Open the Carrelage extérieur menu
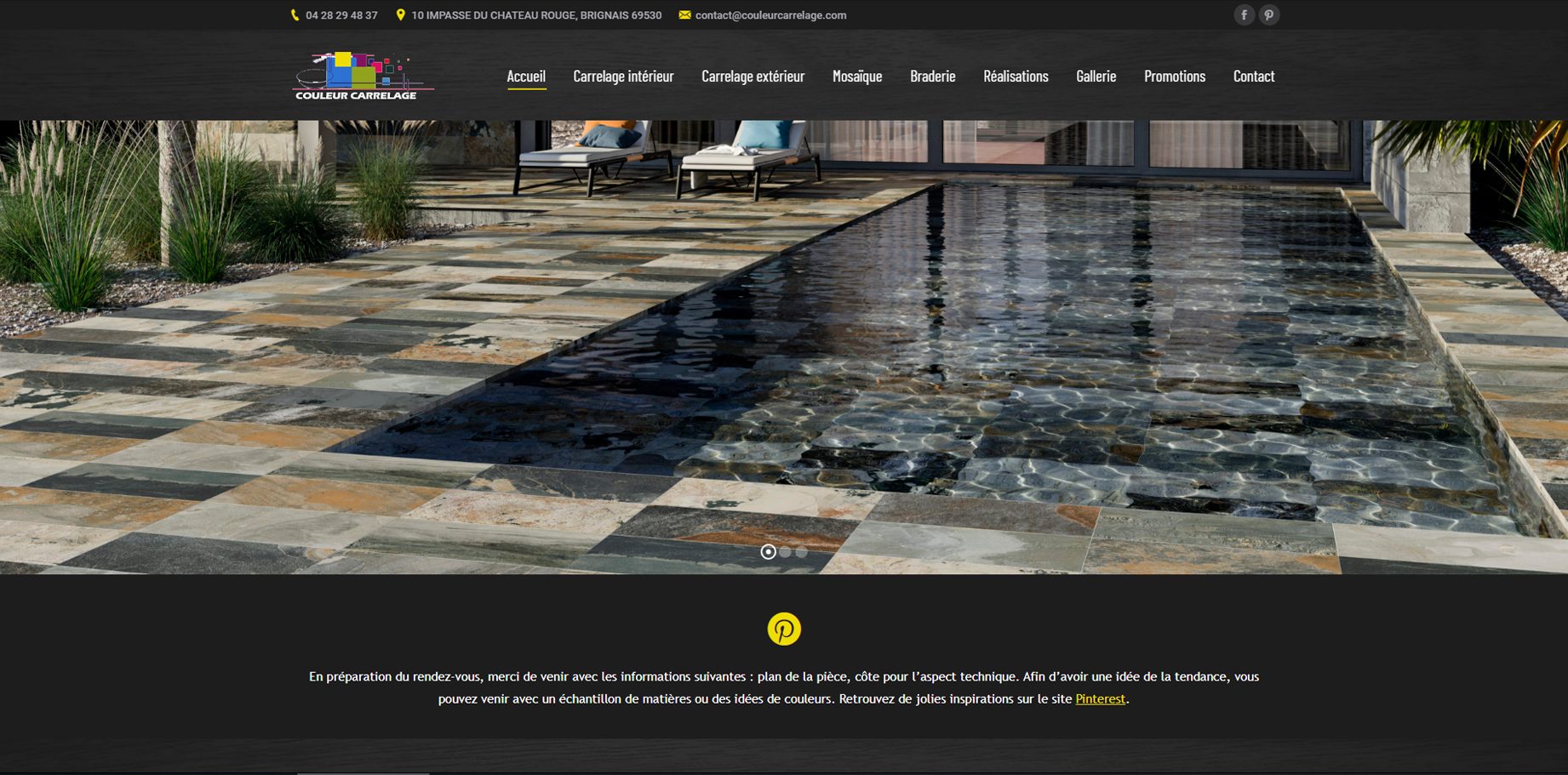Image resolution: width=1568 pixels, height=775 pixels. [x=753, y=77]
